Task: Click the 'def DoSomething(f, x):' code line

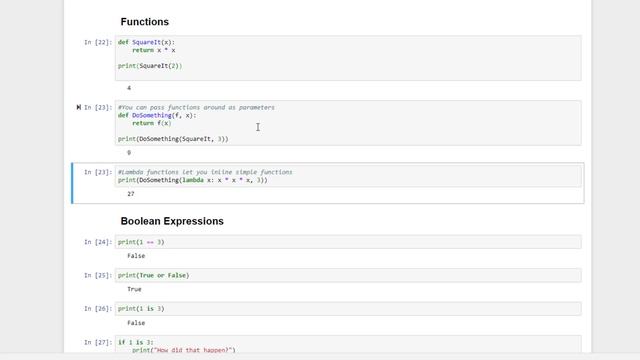Action: point(157,116)
